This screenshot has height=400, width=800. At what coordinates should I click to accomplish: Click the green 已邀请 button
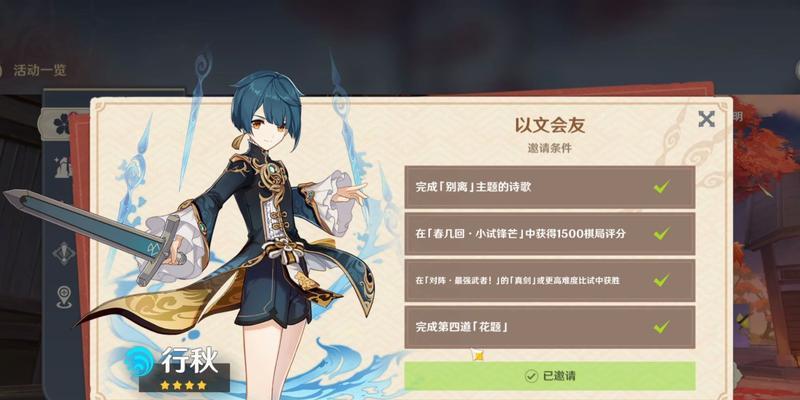pos(550,376)
